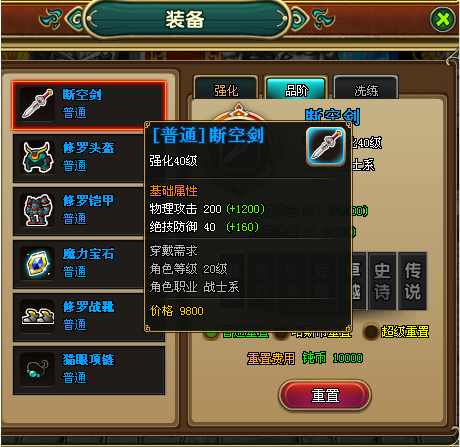
Task: Open the 洗练 tab
Action: 366,88
